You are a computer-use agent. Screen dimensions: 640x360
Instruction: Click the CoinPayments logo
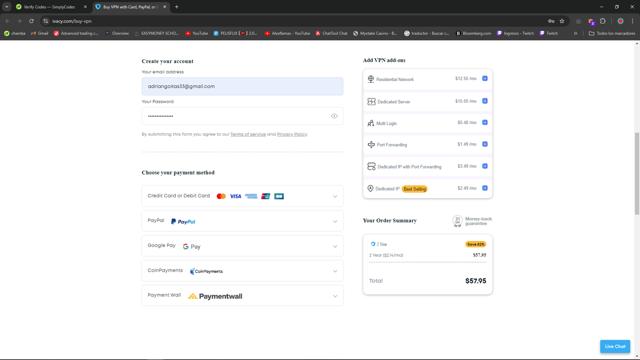tap(206, 271)
